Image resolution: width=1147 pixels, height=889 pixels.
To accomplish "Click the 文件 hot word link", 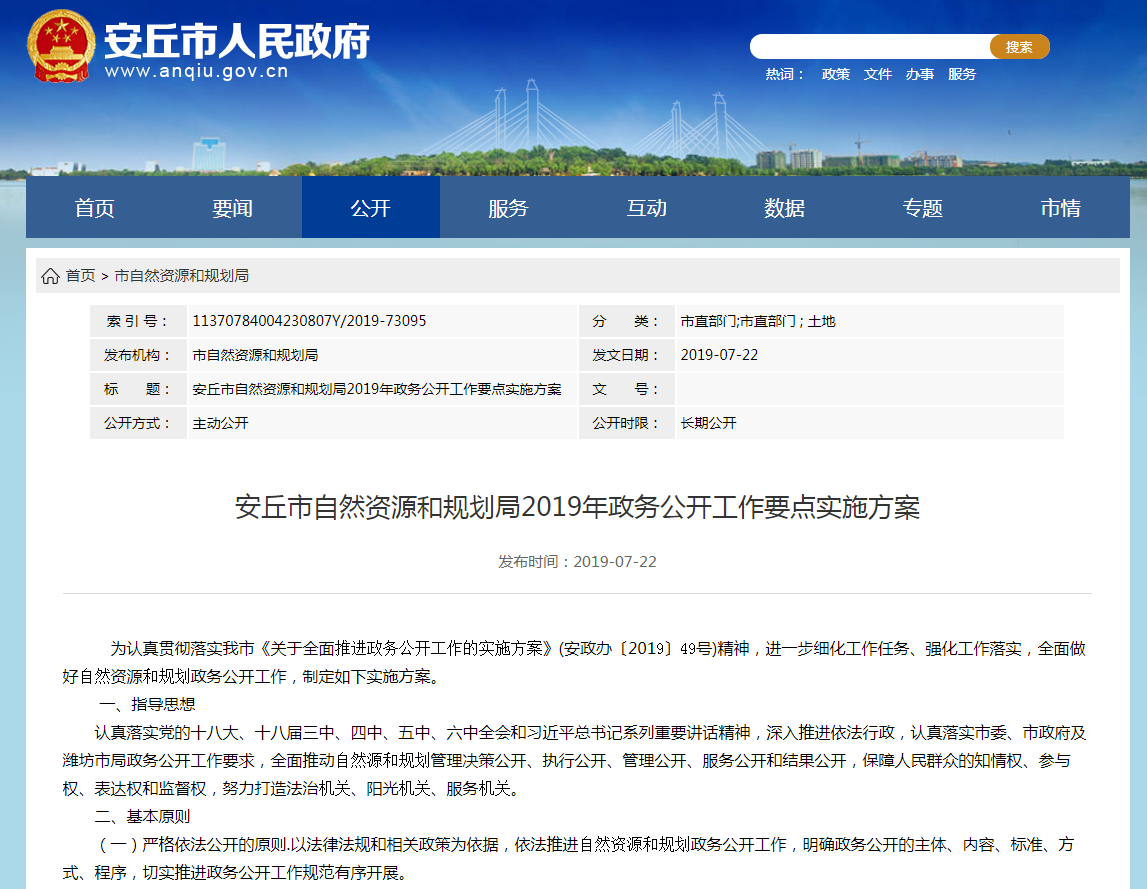I will point(878,74).
